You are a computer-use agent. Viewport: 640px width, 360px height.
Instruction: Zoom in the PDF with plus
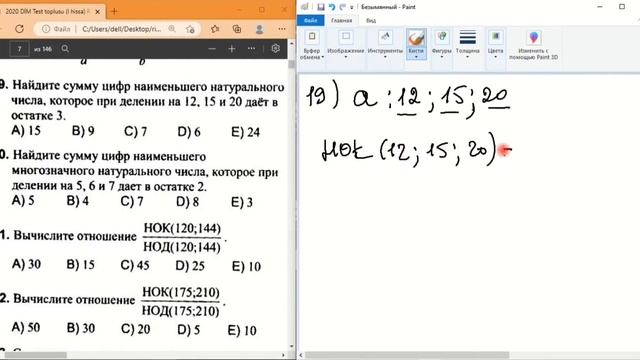231,49
